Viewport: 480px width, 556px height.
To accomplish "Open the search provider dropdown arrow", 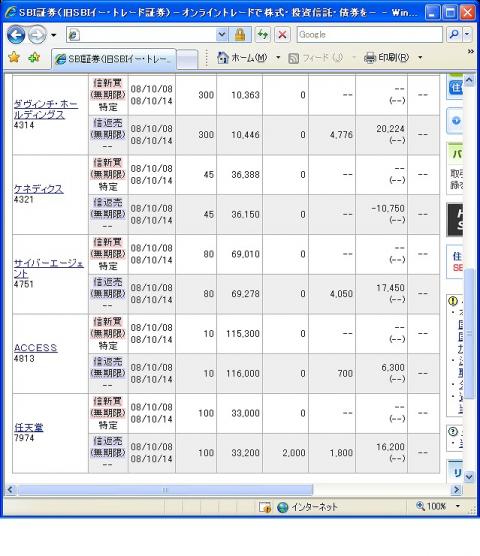I will point(467,35).
